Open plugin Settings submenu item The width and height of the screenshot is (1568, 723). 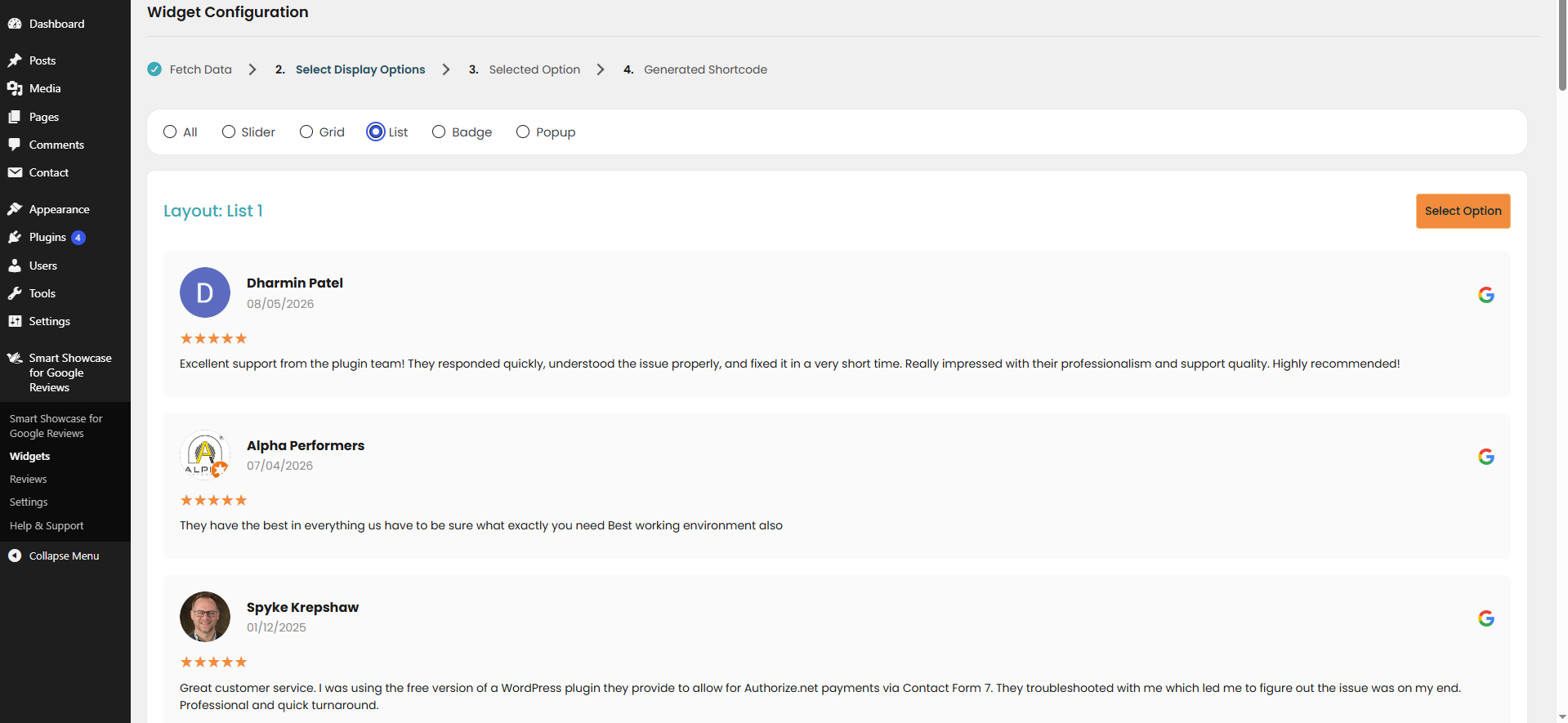[29, 502]
